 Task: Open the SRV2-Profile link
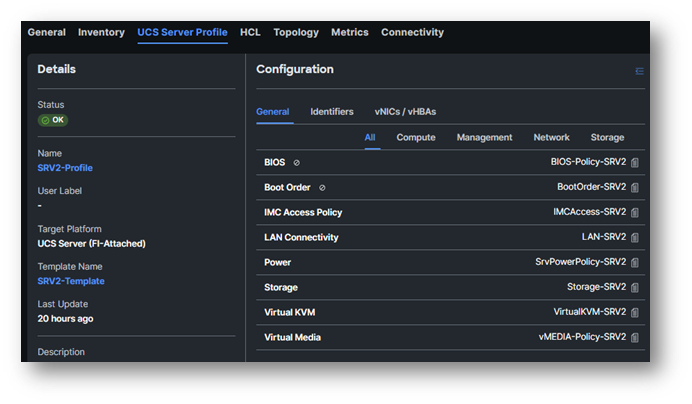tap(65, 168)
